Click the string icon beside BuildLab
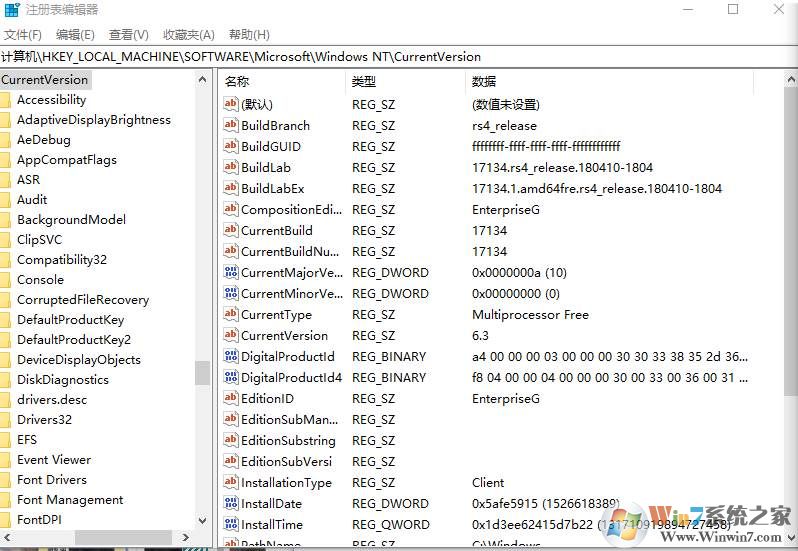 click(231, 167)
